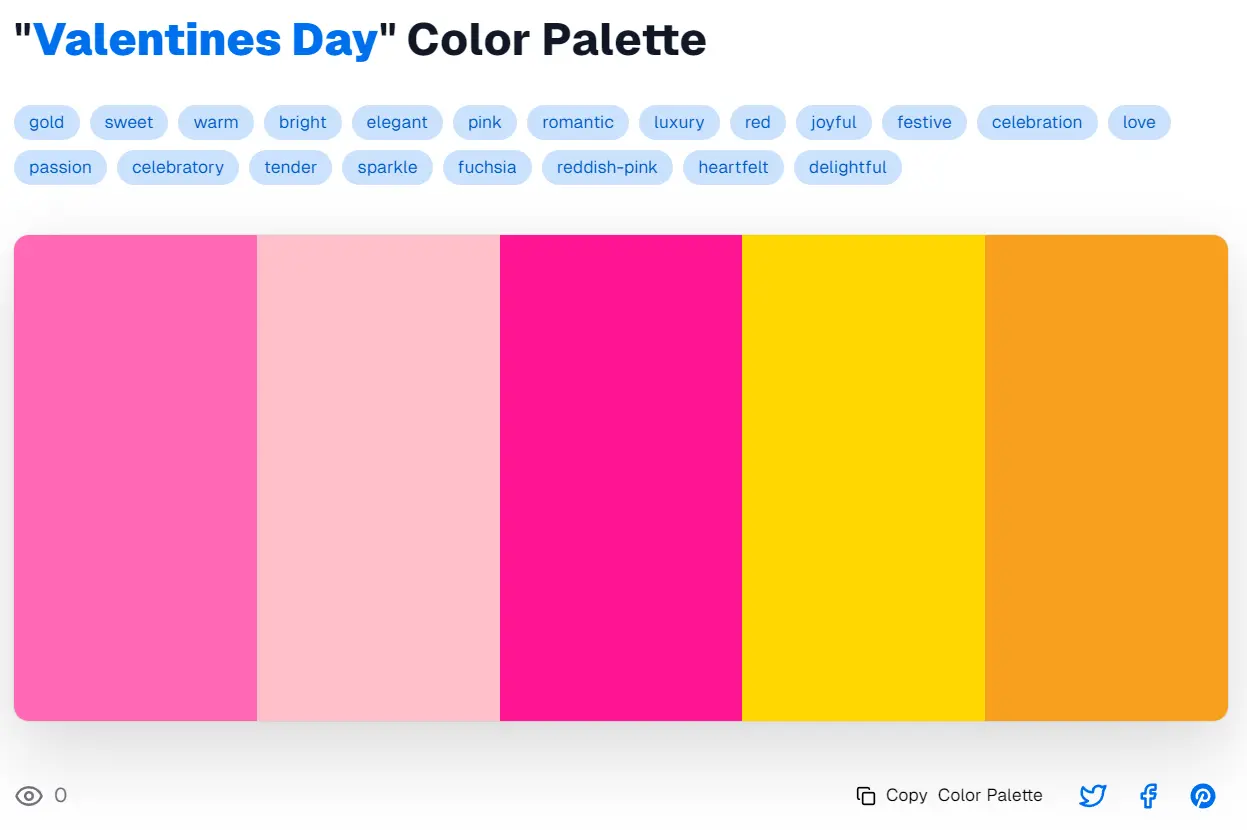Select the orange color swatch
The width and height of the screenshot is (1247, 830).
(1106, 477)
